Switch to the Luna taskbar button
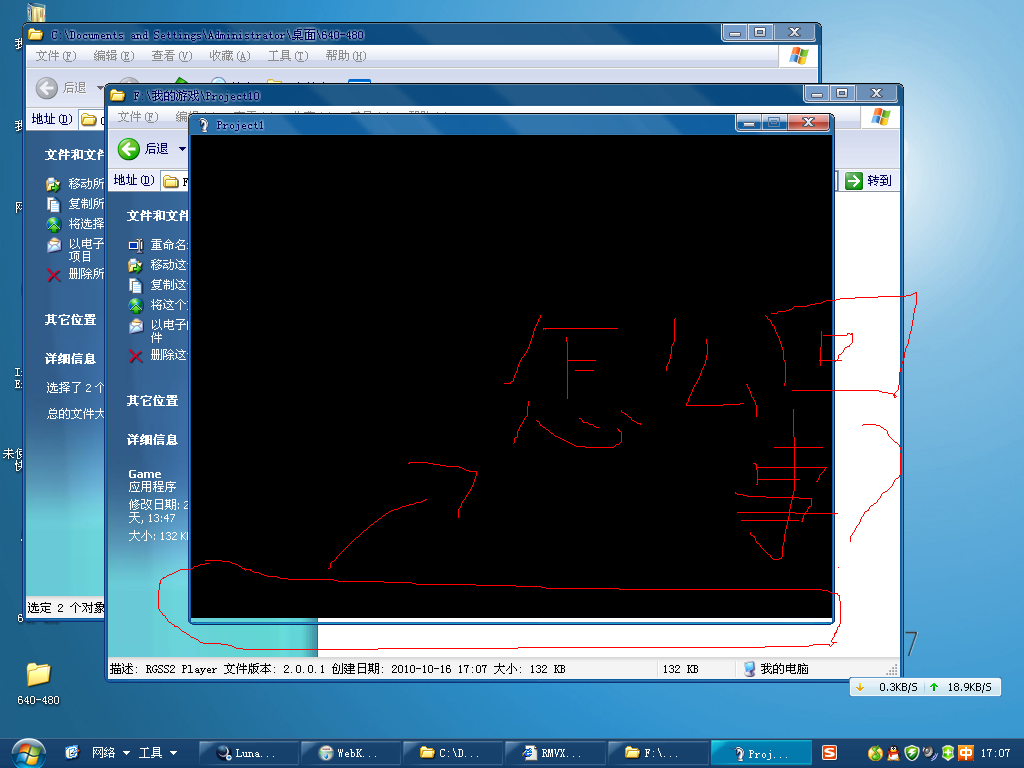 248,753
